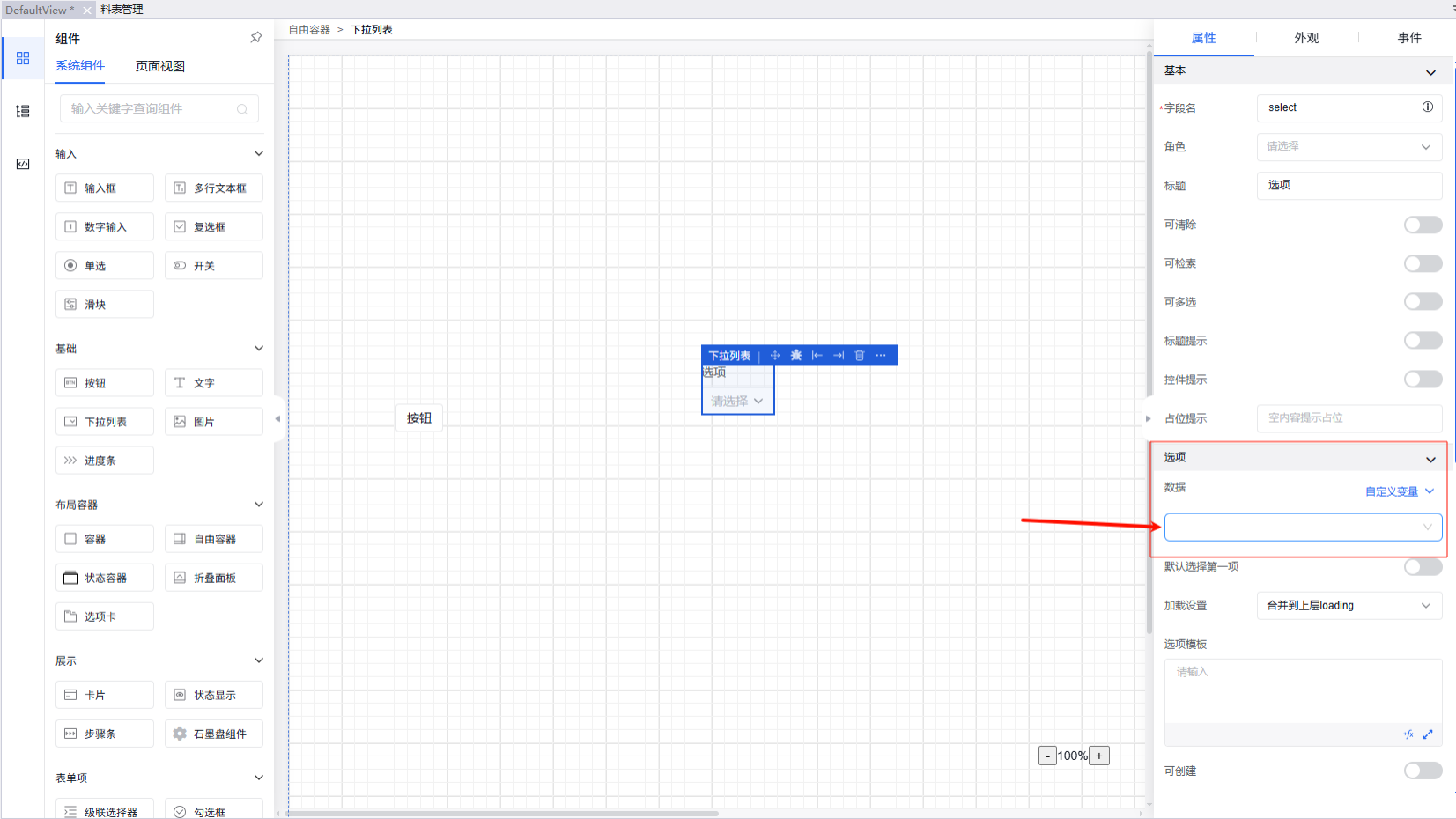Image resolution: width=1456 pixels, height=819 pixels.
Task: Expand the option template editor
Action: coord(1428,734)
